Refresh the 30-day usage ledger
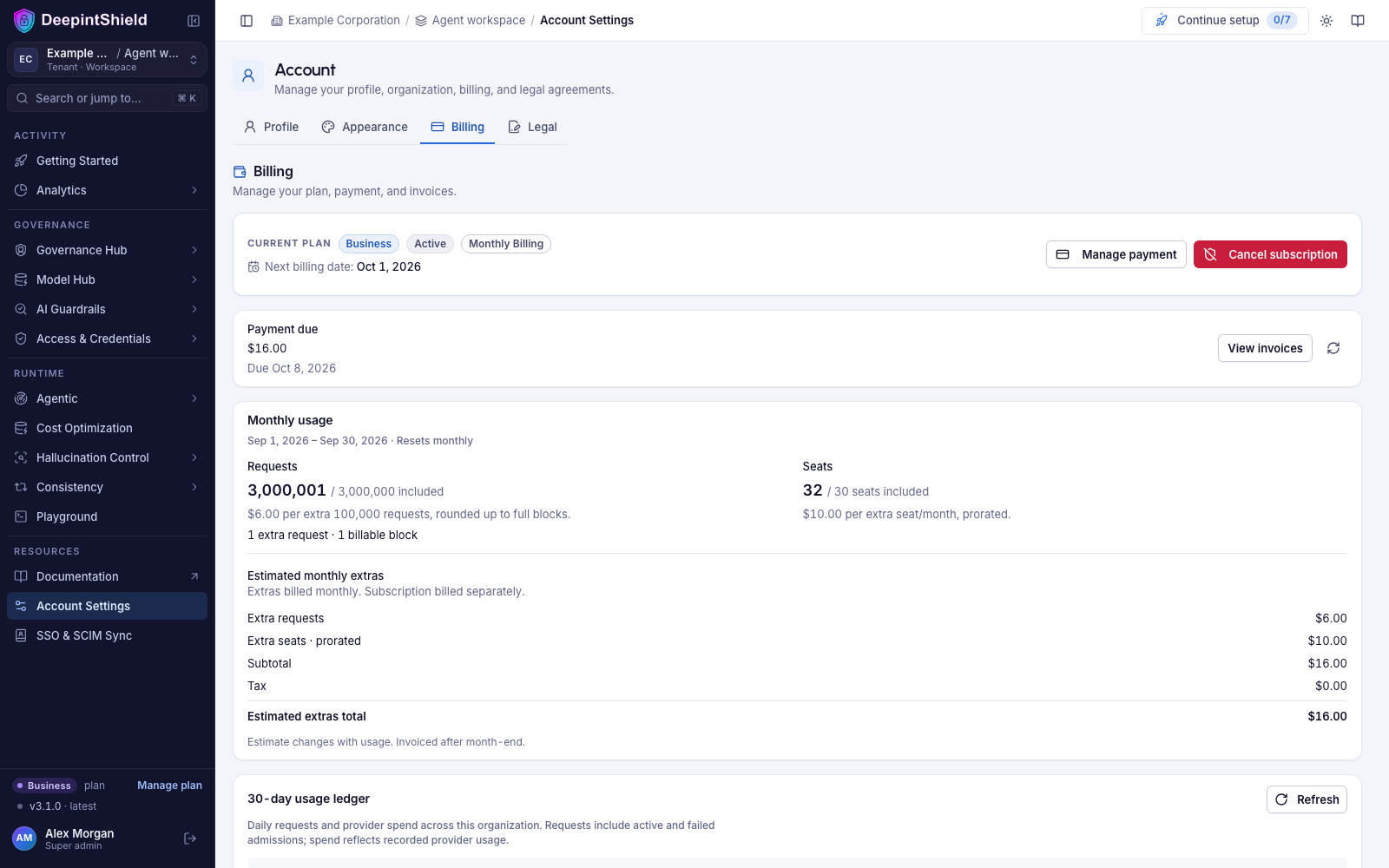 [1307, 799]
